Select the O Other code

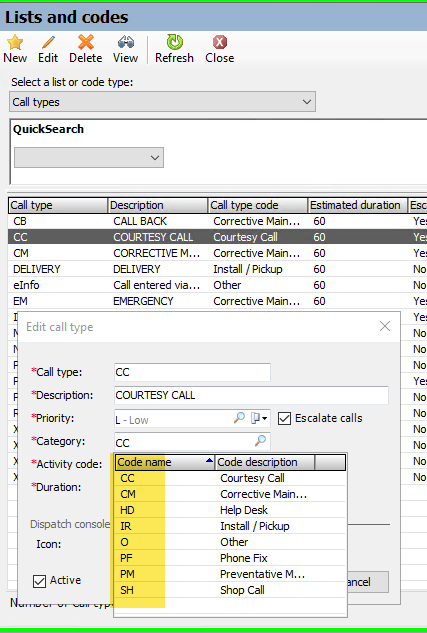click(x=230, y=542)
